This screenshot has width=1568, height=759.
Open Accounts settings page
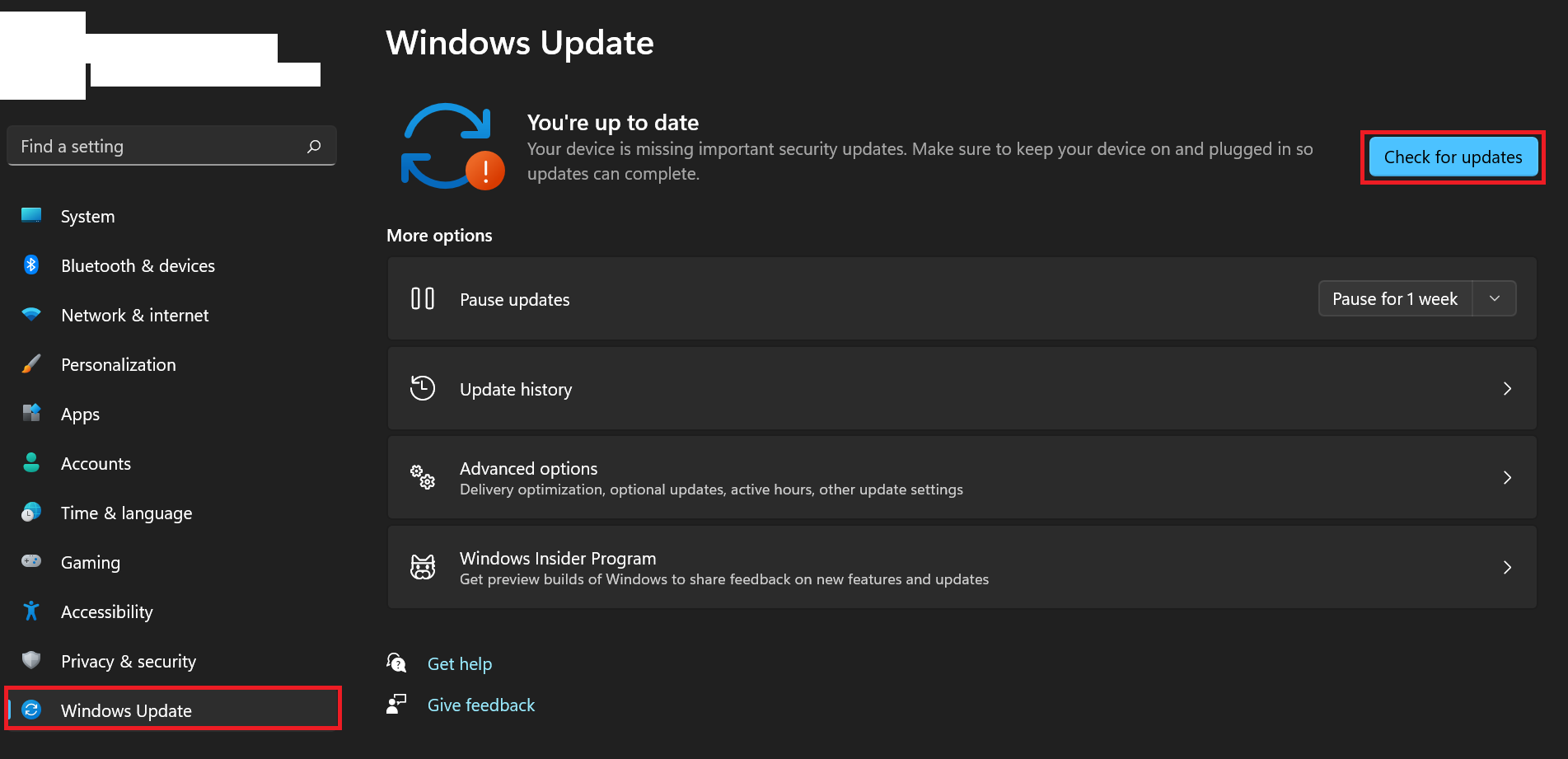point(171,463)
